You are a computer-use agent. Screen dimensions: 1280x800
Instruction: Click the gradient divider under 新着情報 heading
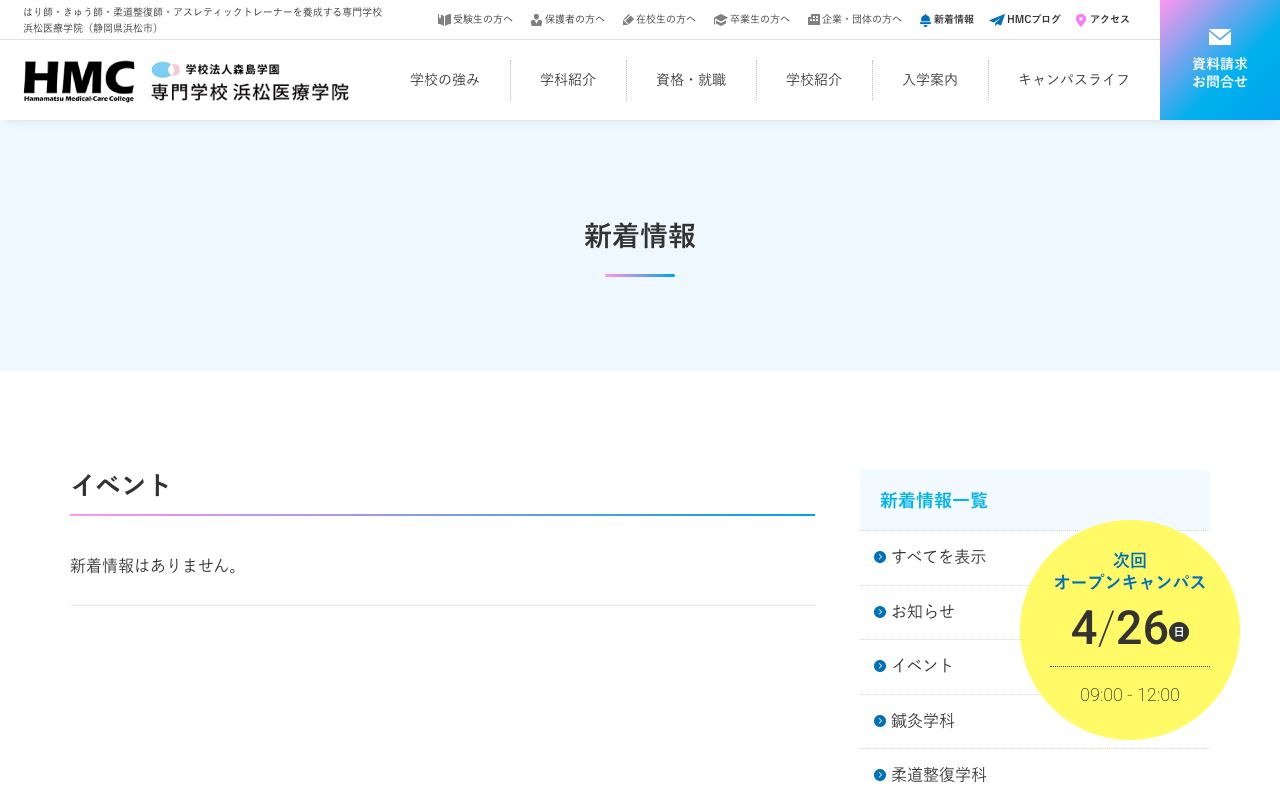pos(640,275)
